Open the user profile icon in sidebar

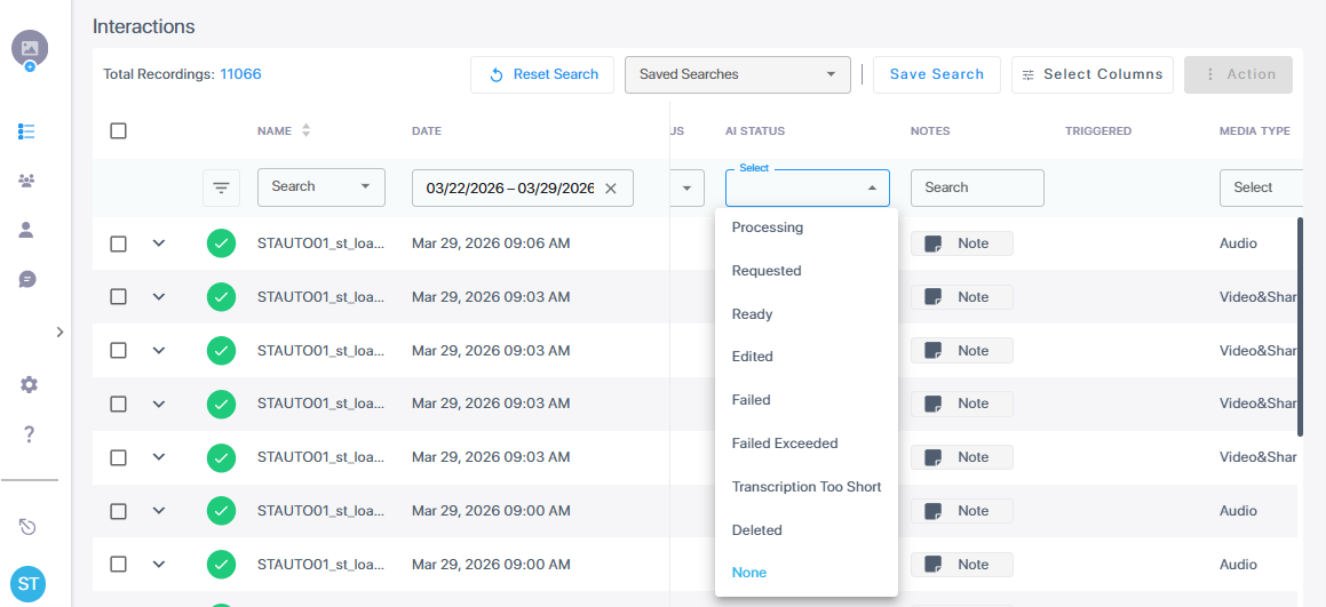point(27,230)
